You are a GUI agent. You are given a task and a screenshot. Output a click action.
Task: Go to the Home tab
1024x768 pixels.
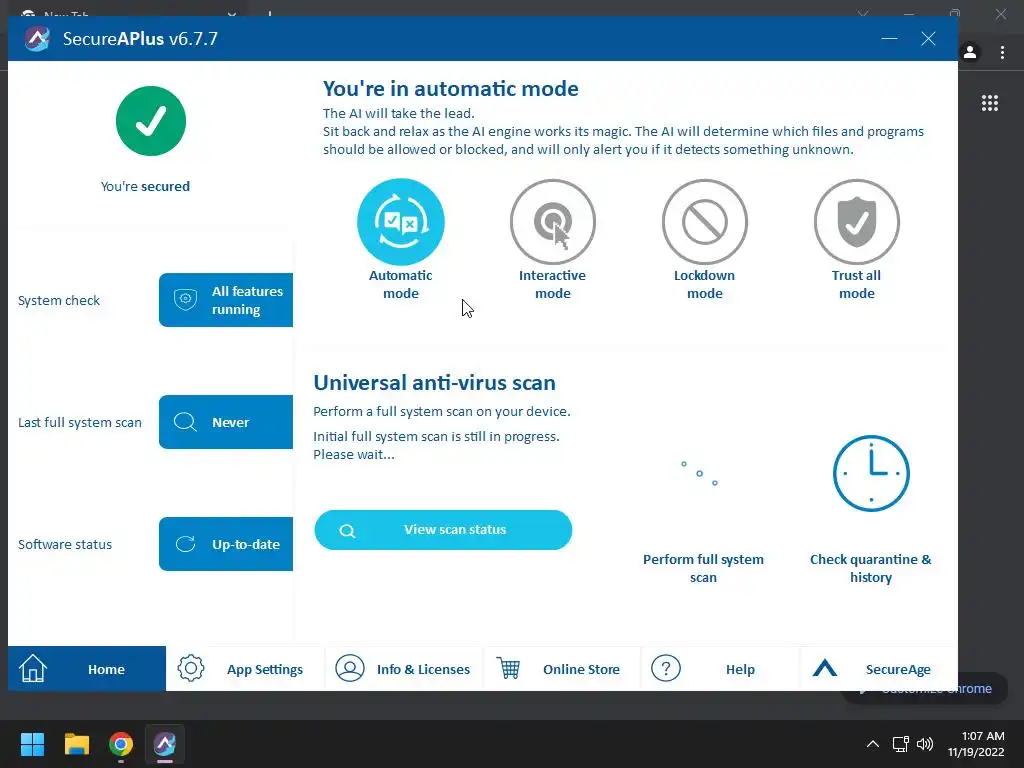pyautogui.click(x=87, y=669)
